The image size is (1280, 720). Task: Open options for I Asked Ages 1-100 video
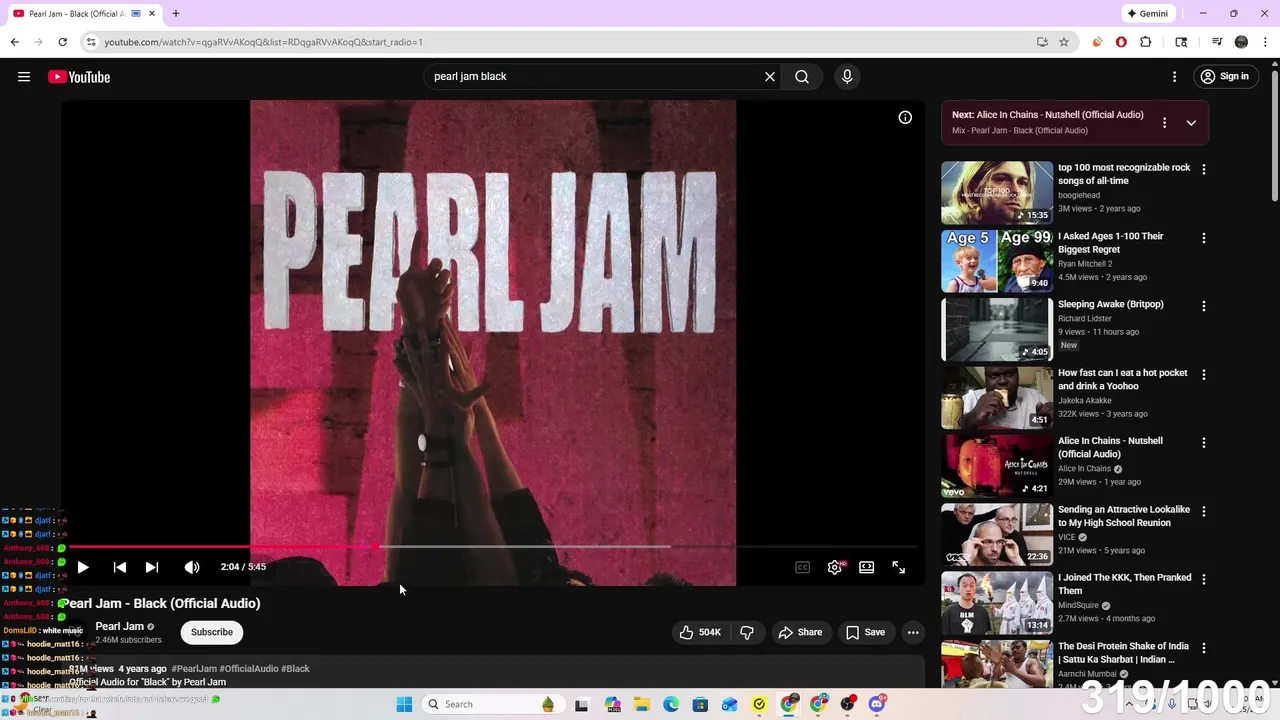click(1204, 238)
